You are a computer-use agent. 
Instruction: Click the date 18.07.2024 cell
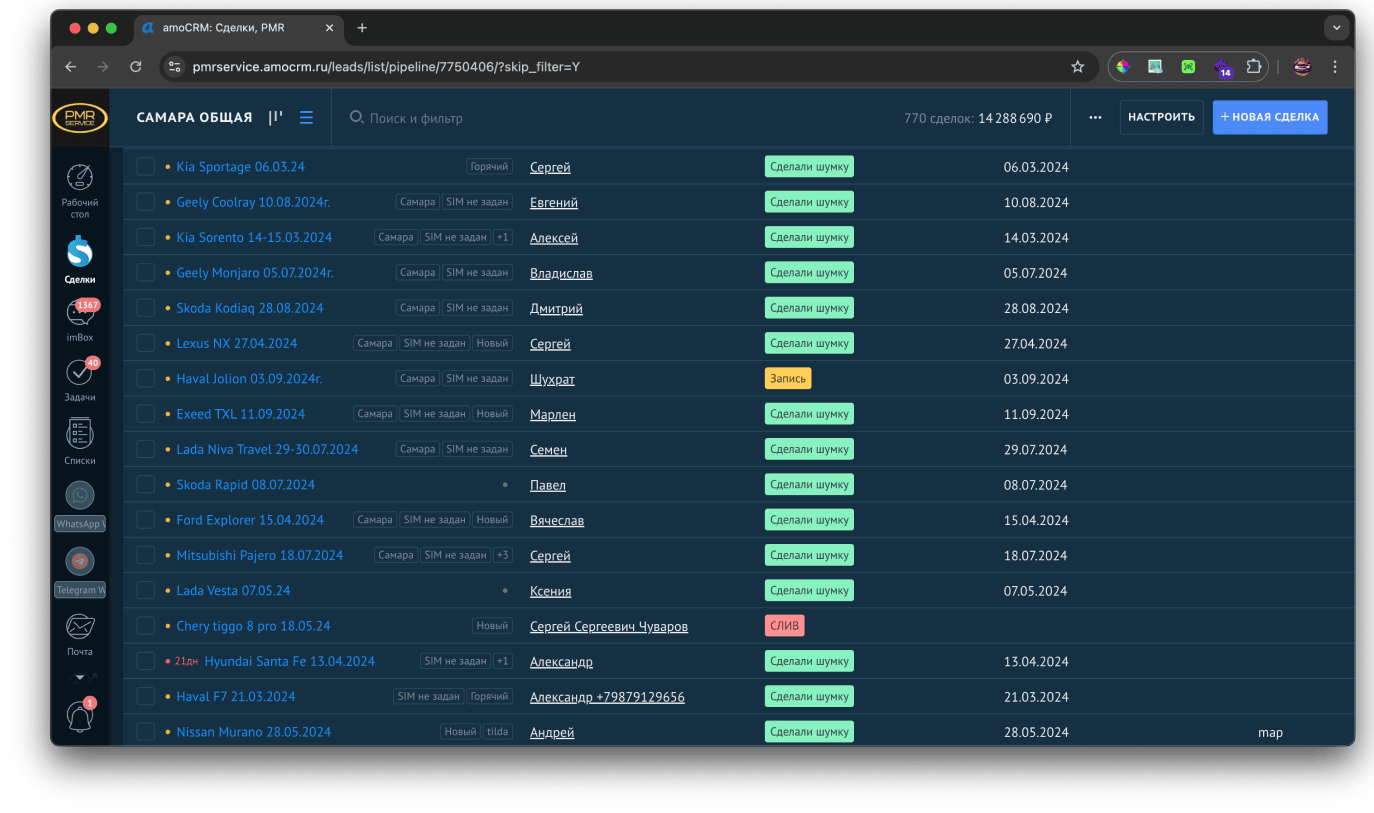pyautogui.click(x=1036, y=556)
